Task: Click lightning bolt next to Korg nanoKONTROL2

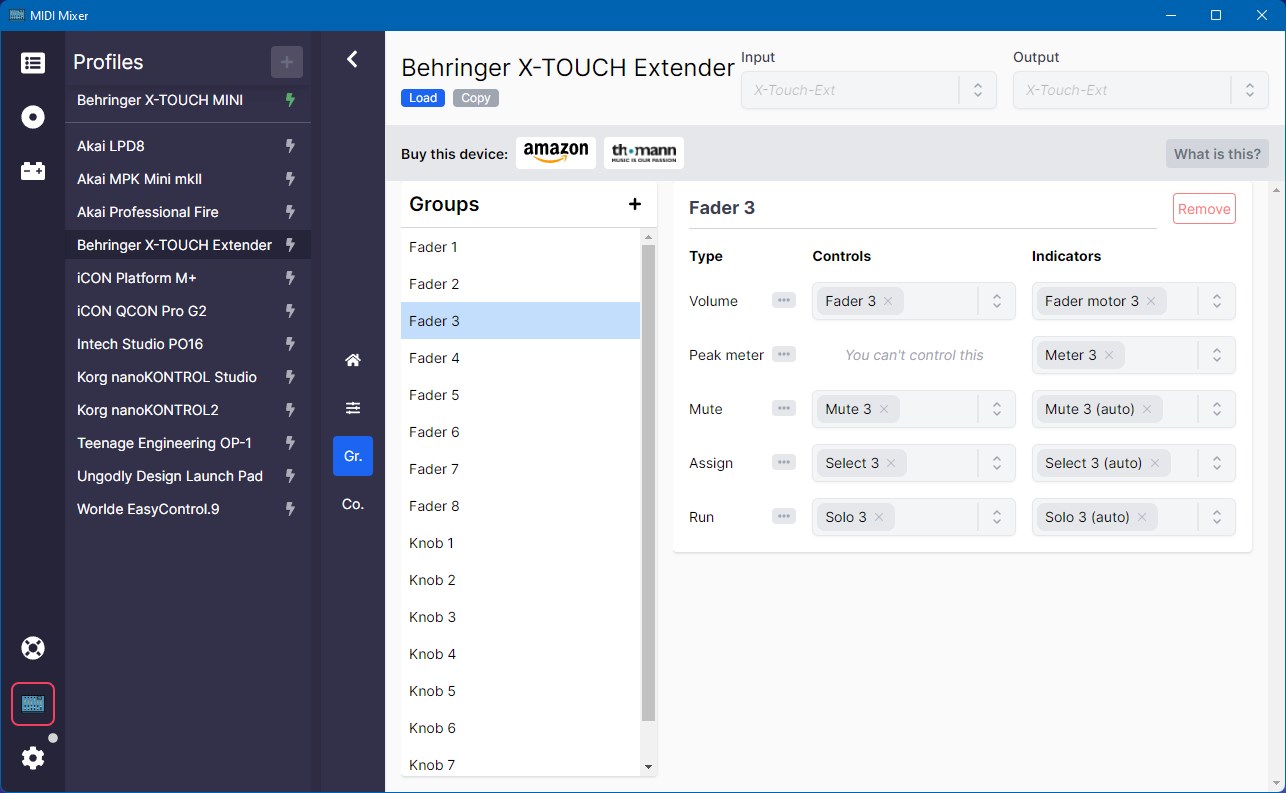Action: point(290,410)
